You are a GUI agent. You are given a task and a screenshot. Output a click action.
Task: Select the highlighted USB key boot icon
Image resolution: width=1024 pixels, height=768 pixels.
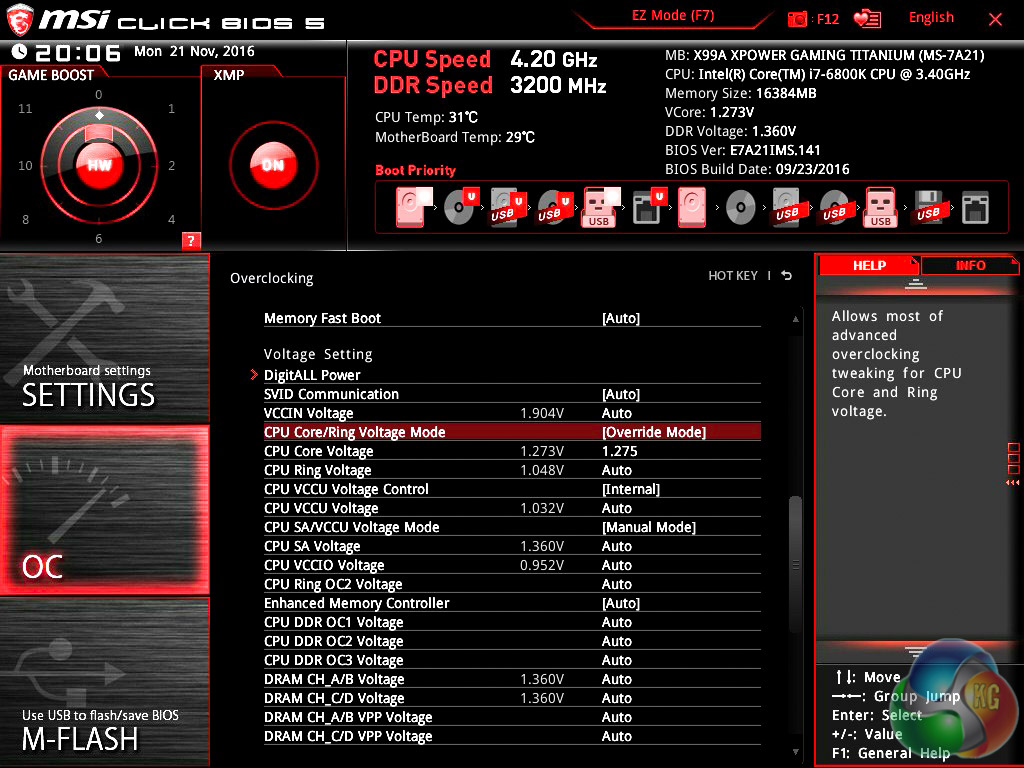pyautogui.click(x=600, y=207)
